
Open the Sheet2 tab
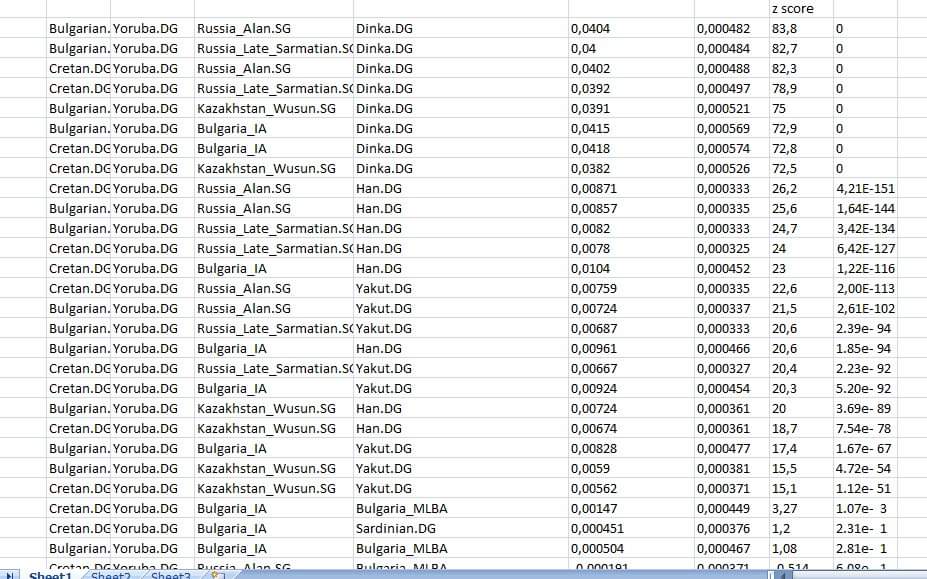click(x=111, y=575)
